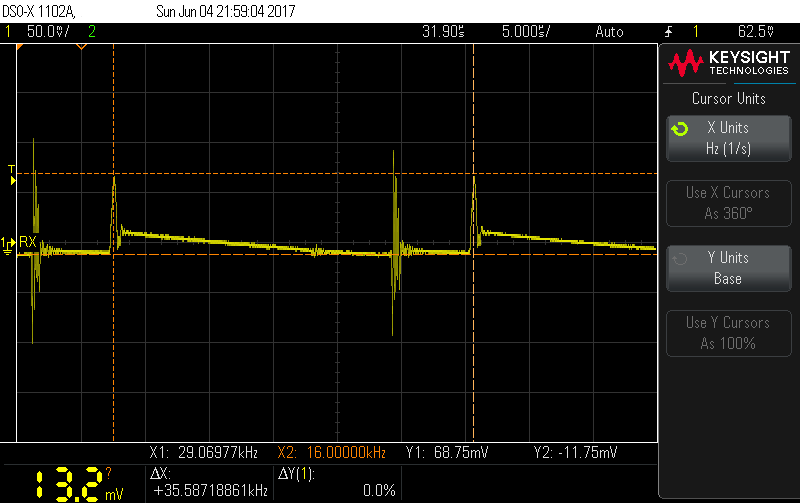800x503 pixels.
Task: Click the DSO-X 1102A model label
Action: pos(39,11)
